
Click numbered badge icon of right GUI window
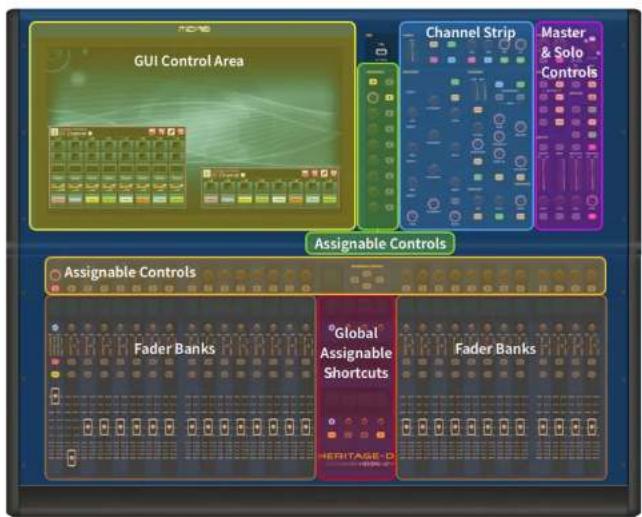pos(207,174)
